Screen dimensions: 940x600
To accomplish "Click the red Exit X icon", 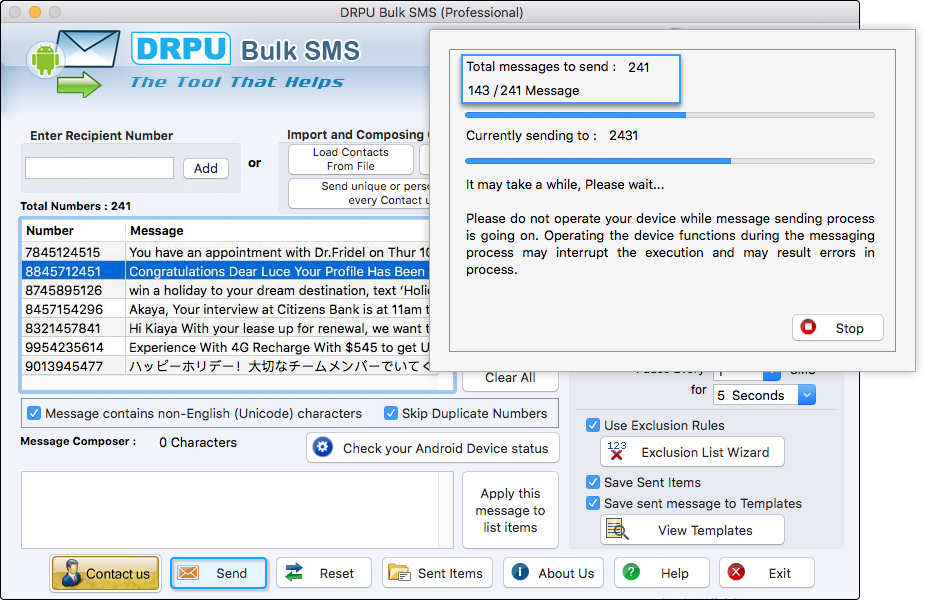I will (736, 572).
